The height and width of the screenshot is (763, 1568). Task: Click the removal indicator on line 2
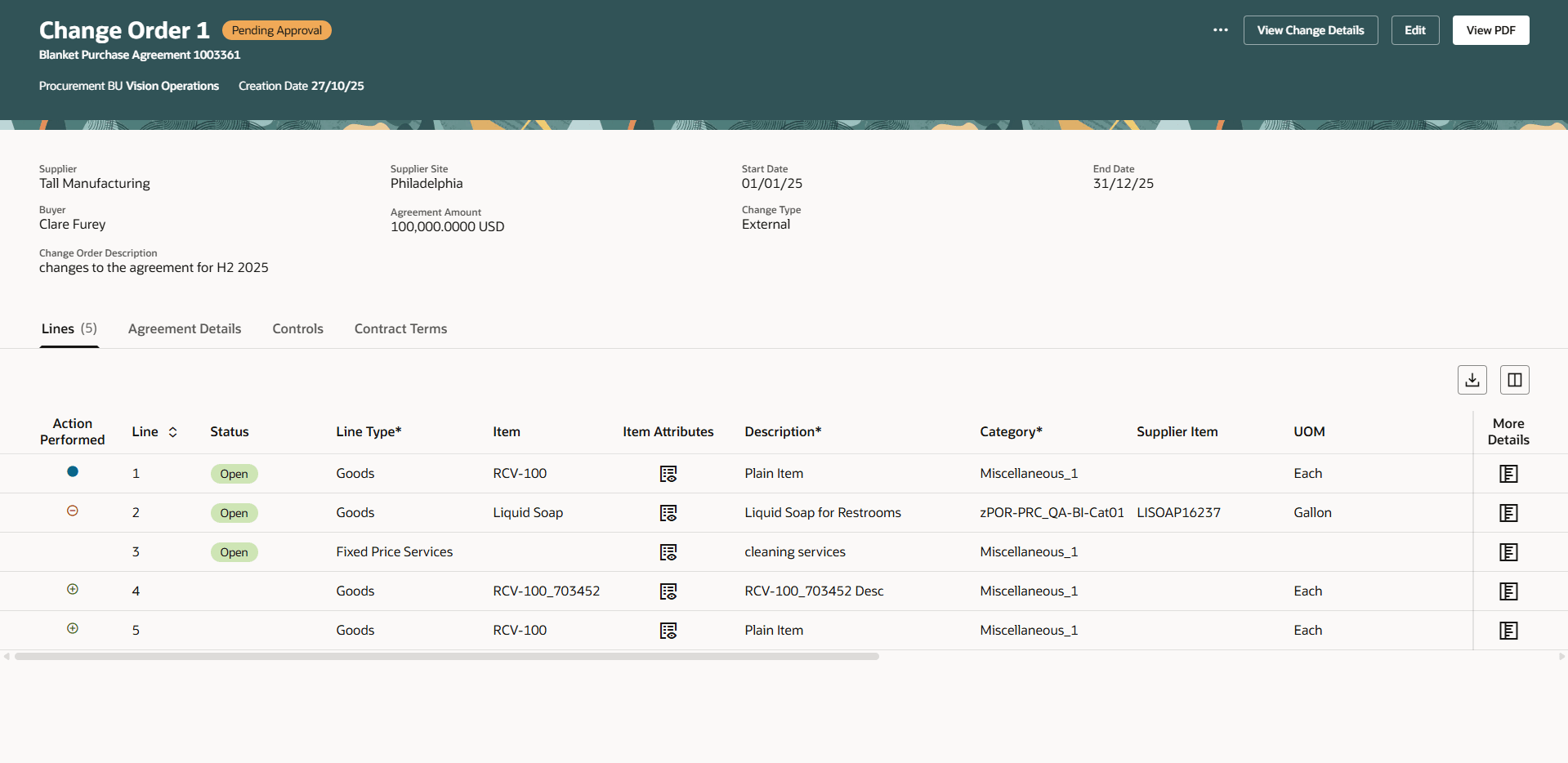click(73, 511)
